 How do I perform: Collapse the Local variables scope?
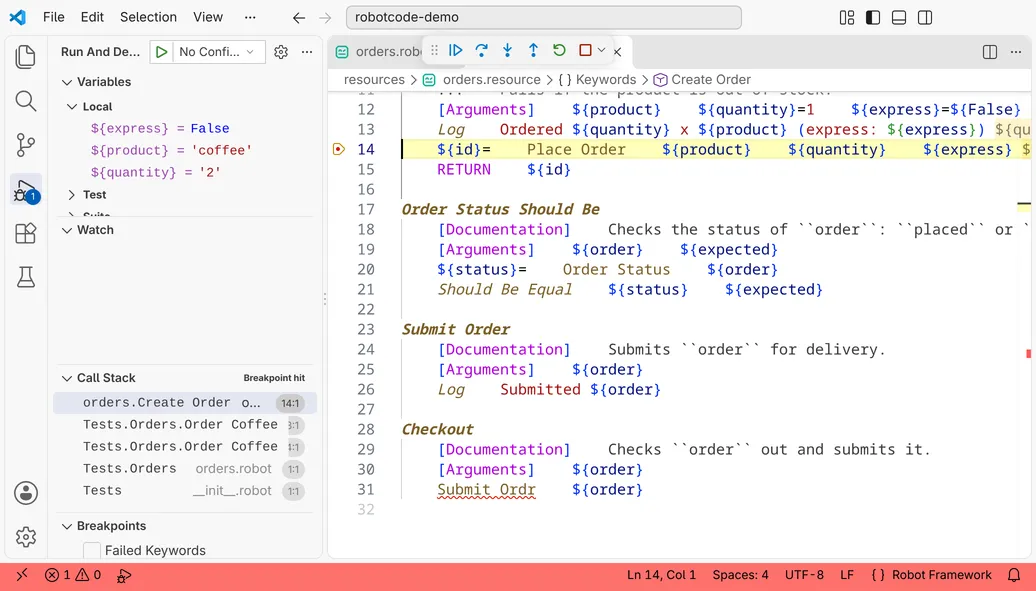click(72, 106)
